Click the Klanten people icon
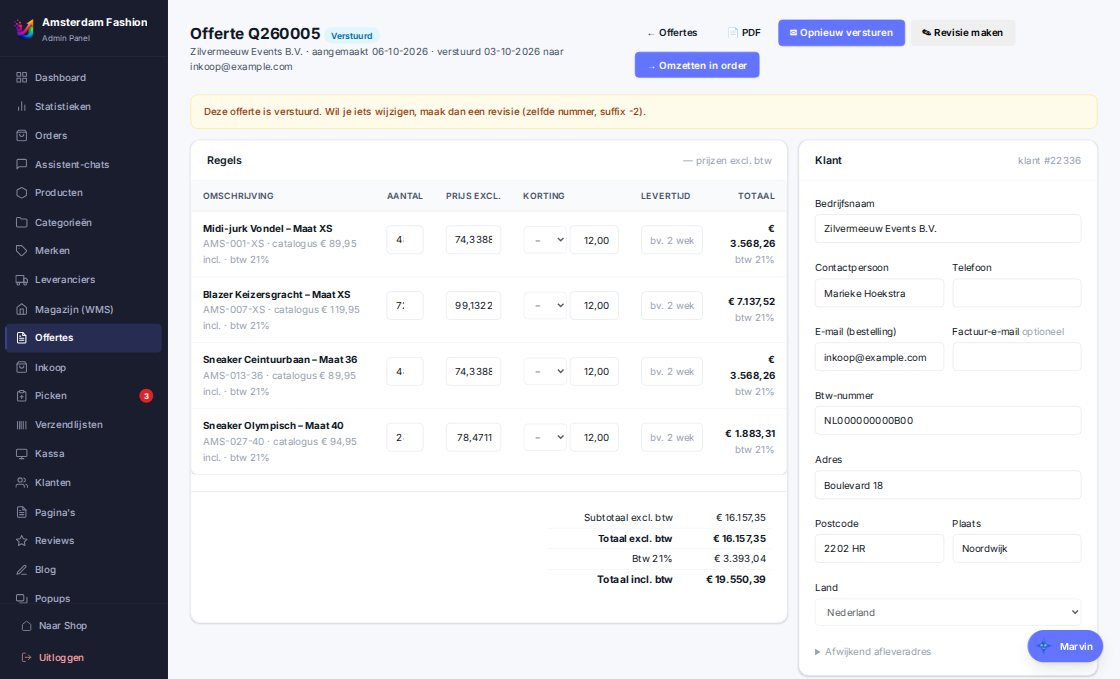The height and width of the screenshot is (679, 1120). tap(21, 483)
